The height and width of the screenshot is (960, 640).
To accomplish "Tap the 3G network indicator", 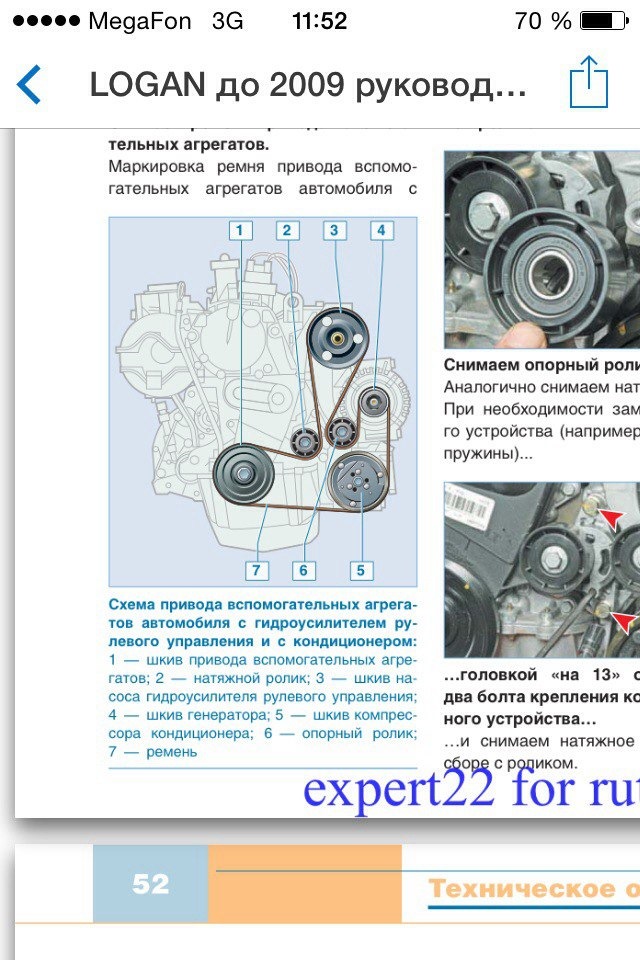I will tap(227, 21).
